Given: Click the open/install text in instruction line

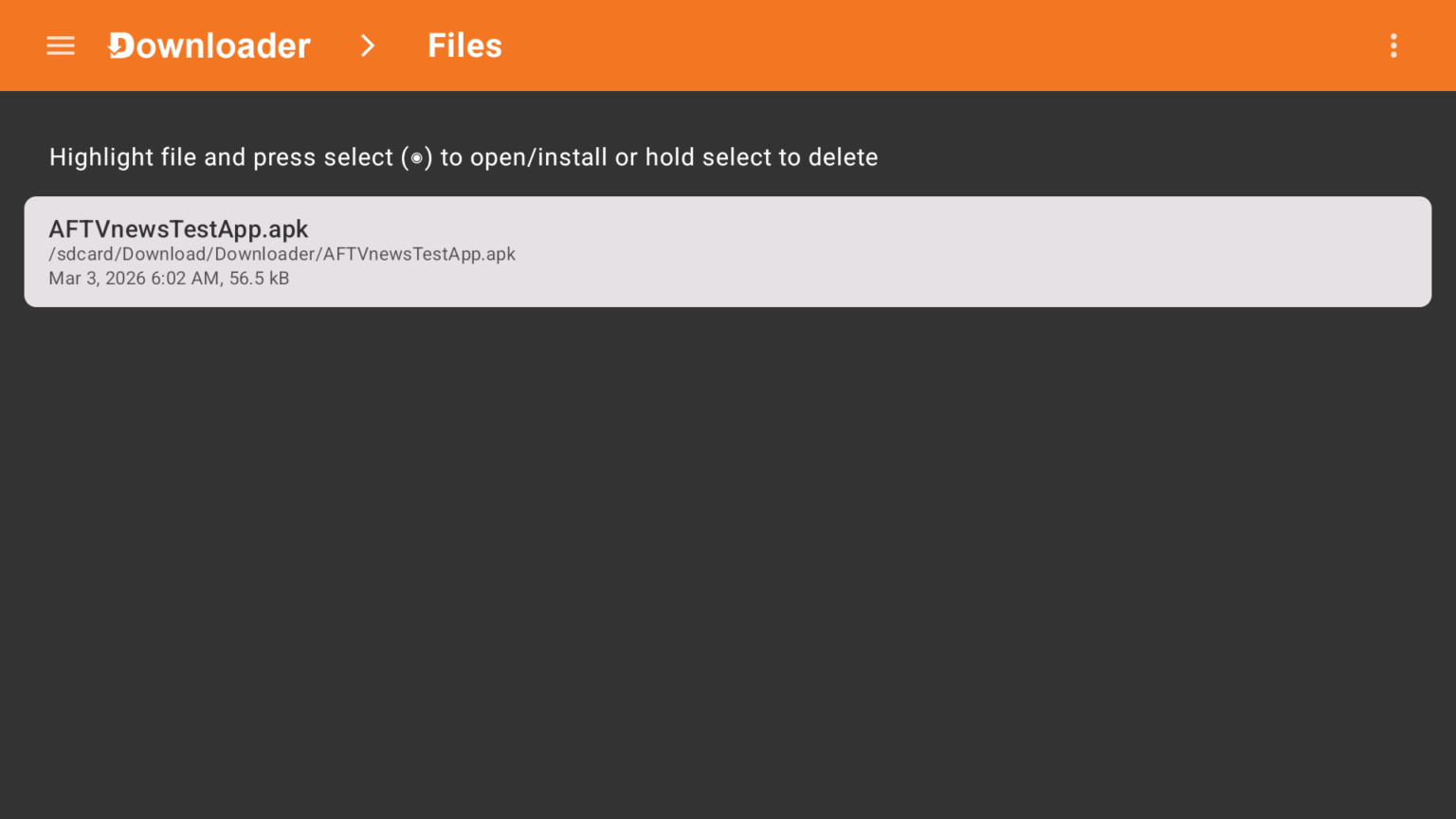Looking at the screenshot, I should (x=538, y=157).
